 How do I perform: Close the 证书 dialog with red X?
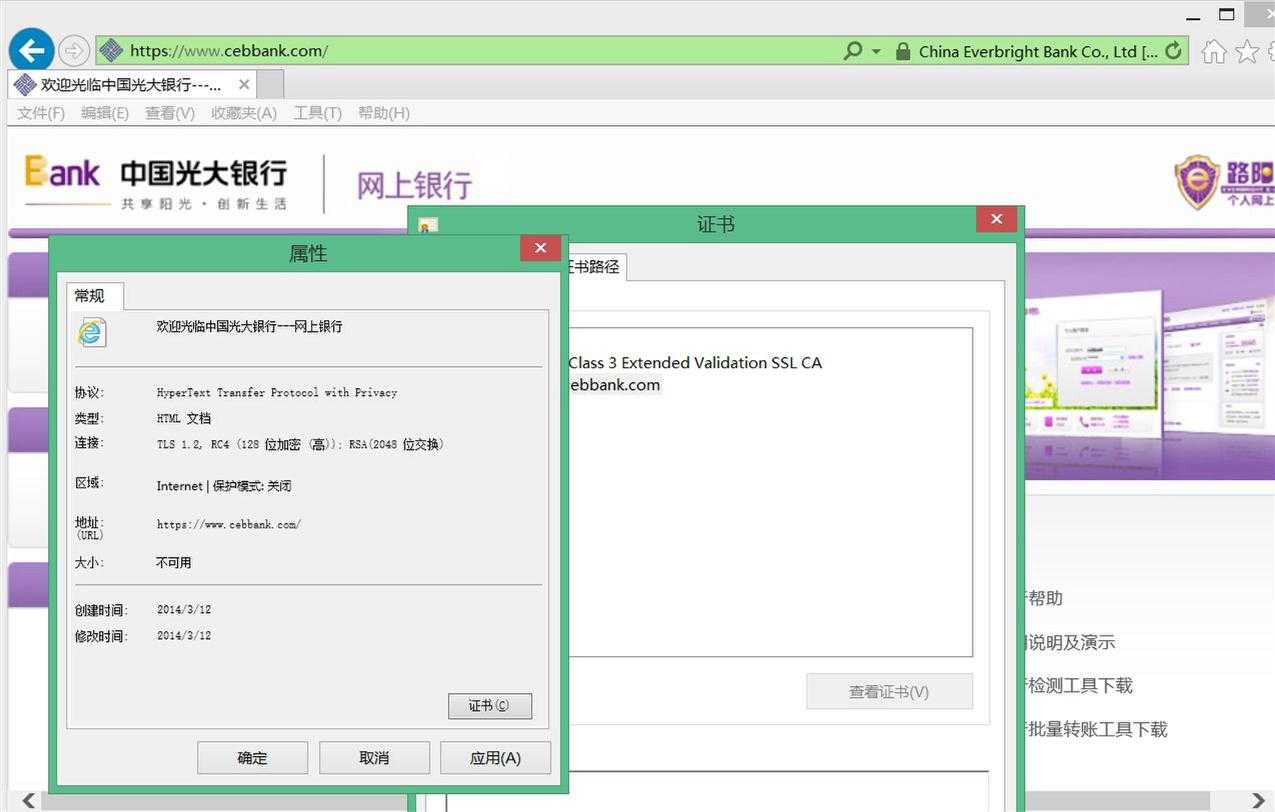pyautogui.click(x=996, y=219)
